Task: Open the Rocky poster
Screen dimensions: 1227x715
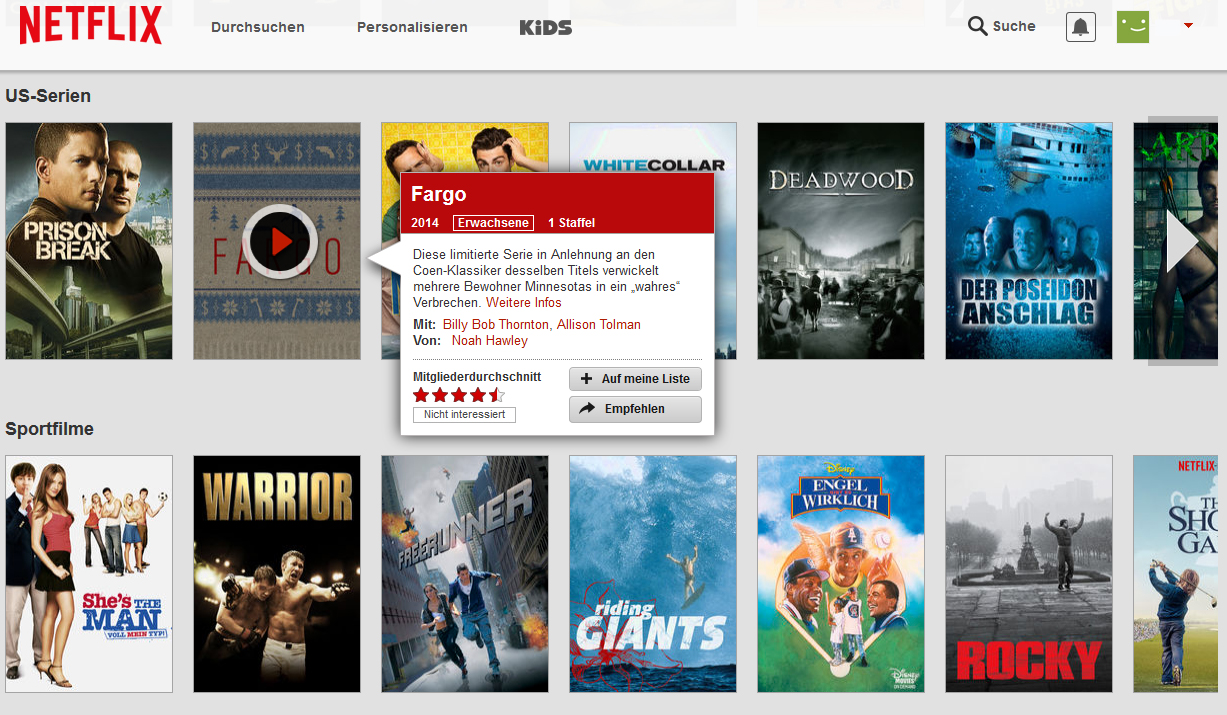Action: [1029, 574]
